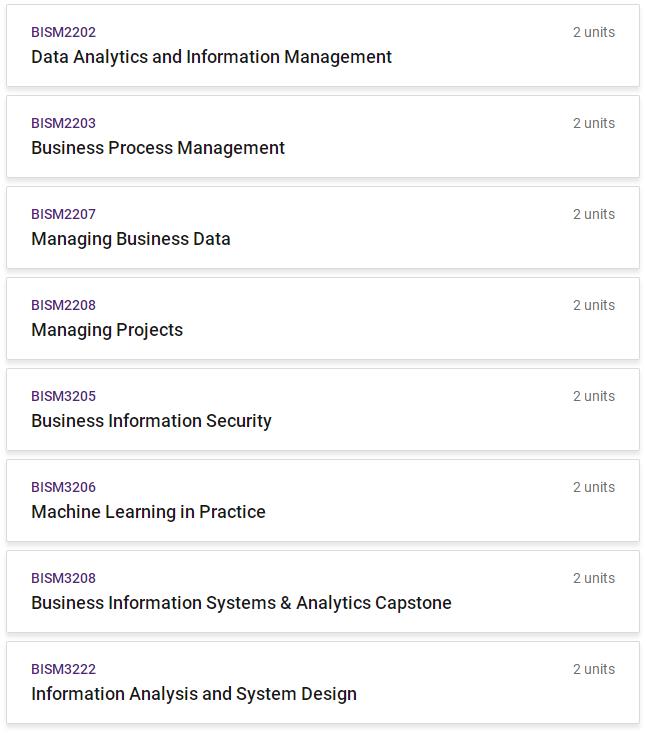The width and height of the screenshot is (646, 733).
Task: Open the Managing Business Data title
Action: tap(131, 239)
